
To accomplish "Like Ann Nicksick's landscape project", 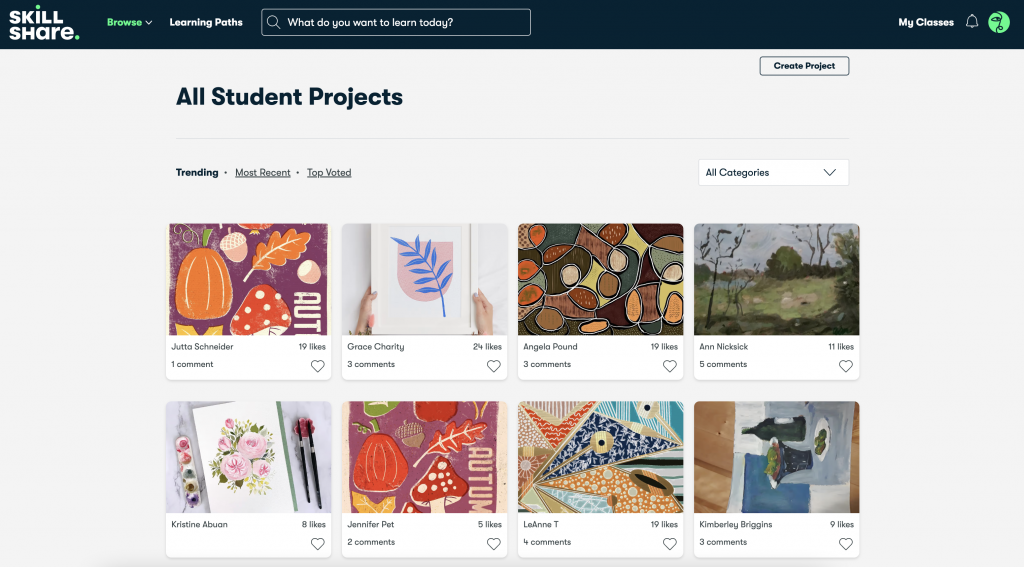I will [x=846, y=366].
